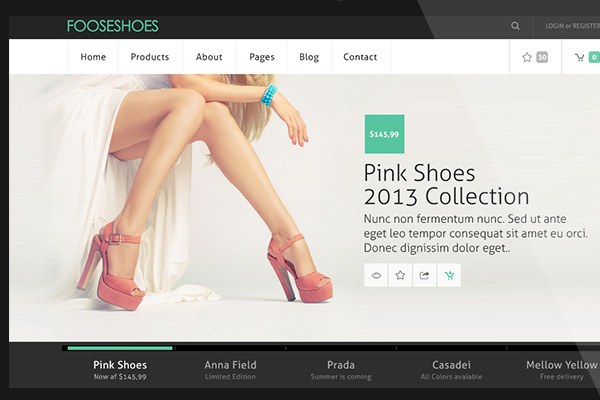Viewport: 600px width, 400px height.
Task: Select the Prada slide tab
Action: [x=341, y=370]
